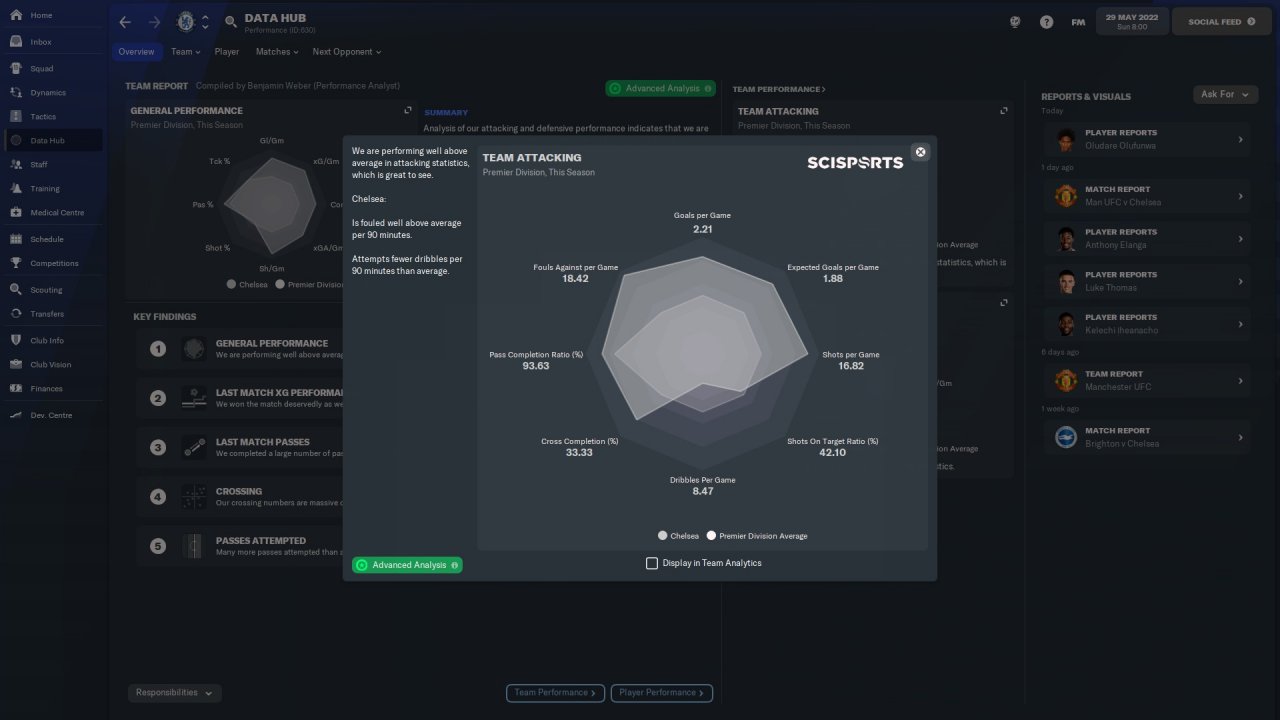Image resolution: width=1280 pixels, height=720 pixels.
Task: Open the Last Match Passes key finding
Action: [x=240, y=447]
